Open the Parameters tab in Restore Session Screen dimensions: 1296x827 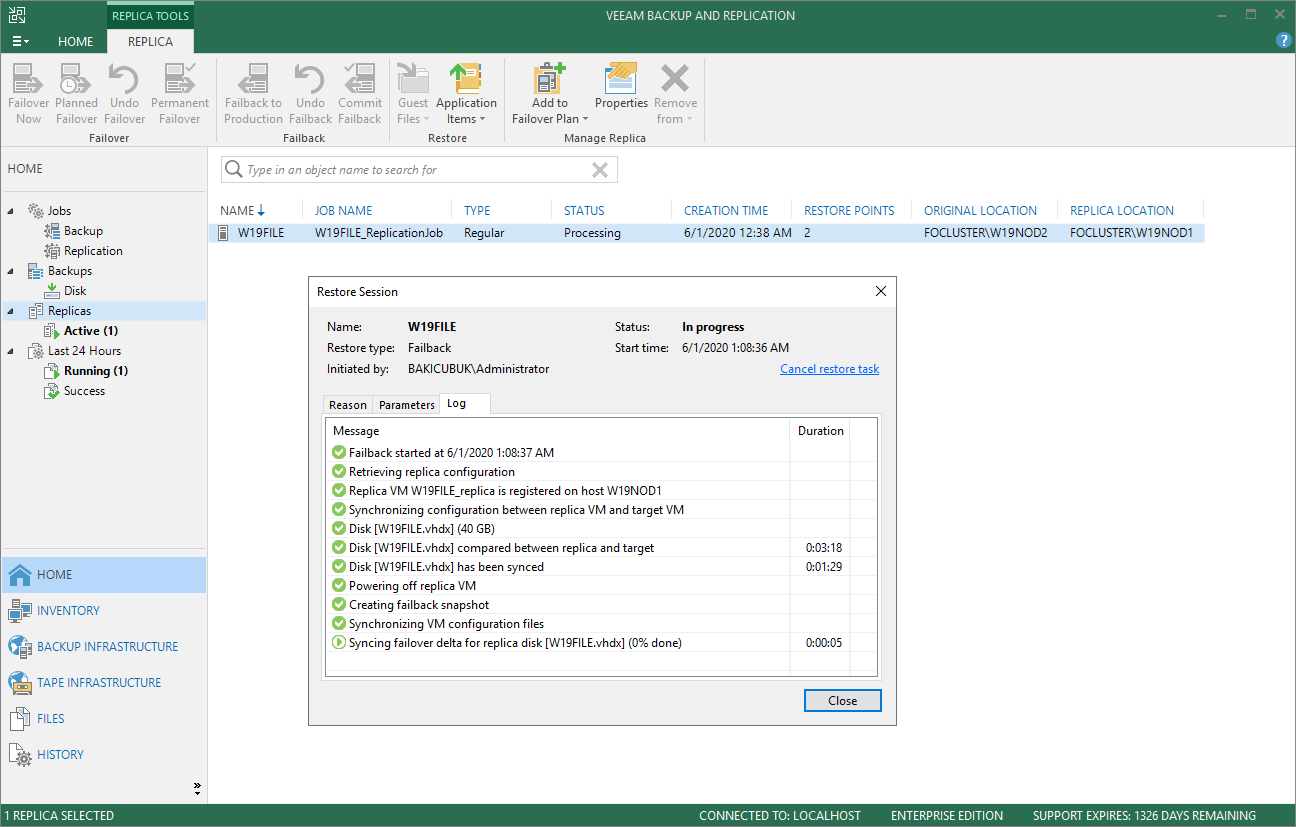point(407,405)
